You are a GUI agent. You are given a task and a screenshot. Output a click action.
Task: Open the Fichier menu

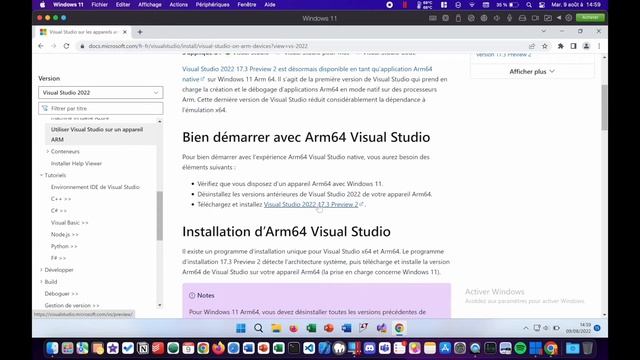100,5
